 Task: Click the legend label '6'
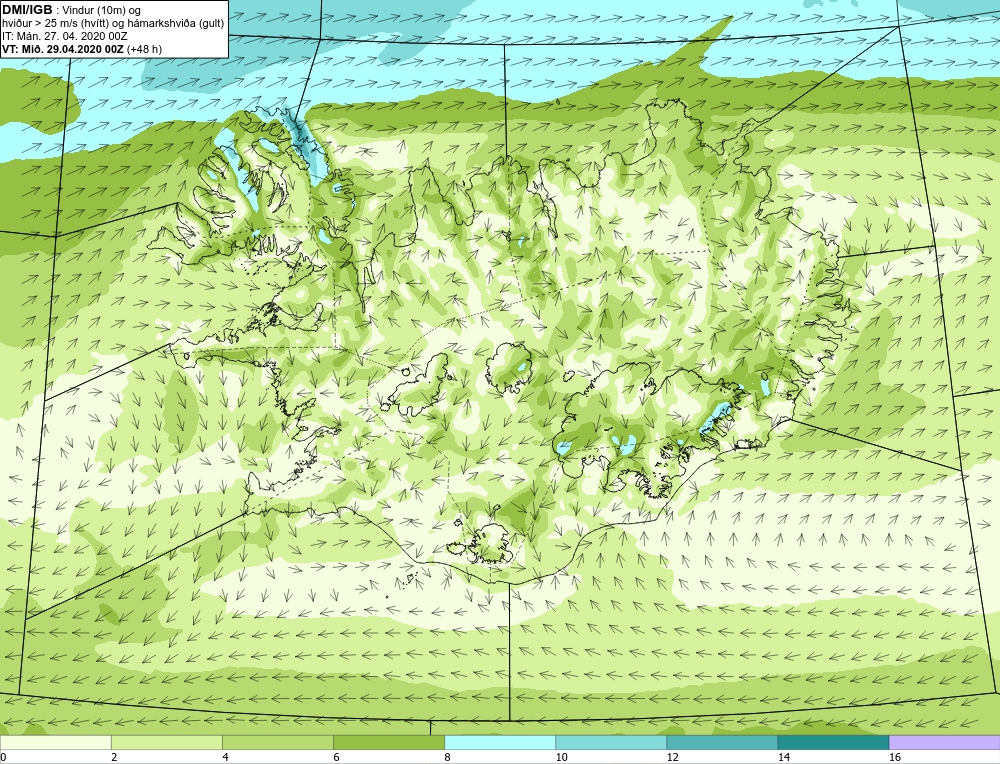tap(336, 757)
